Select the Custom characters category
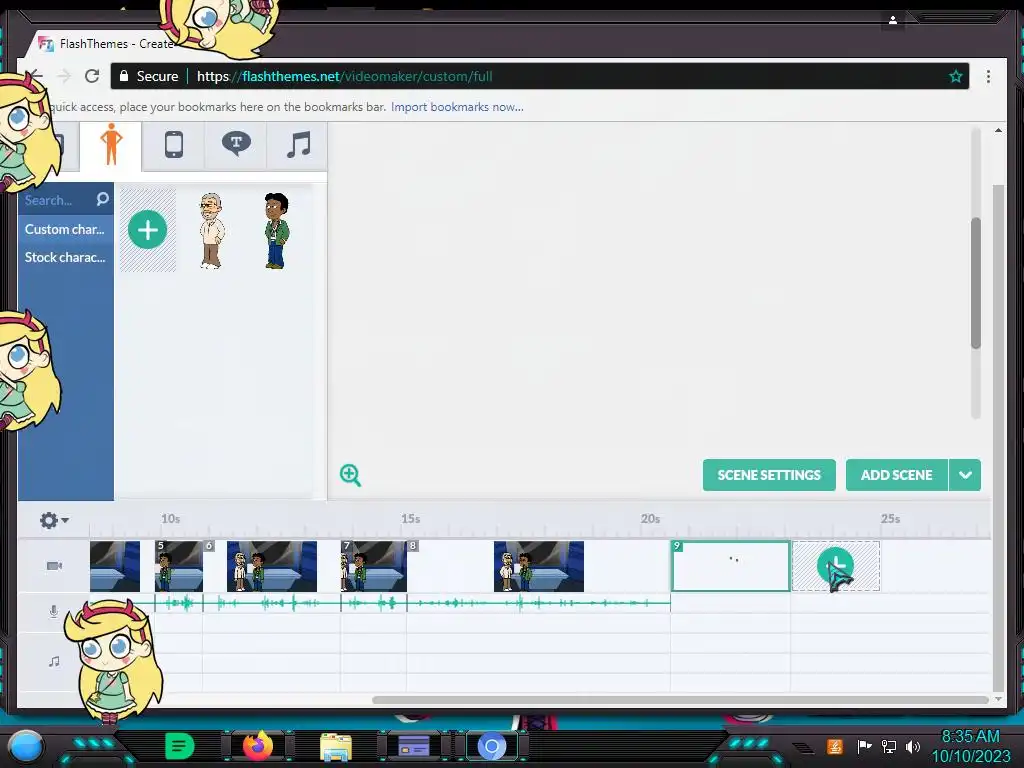1024x768 pixels. pyautogui.click(x=65, y=229)
